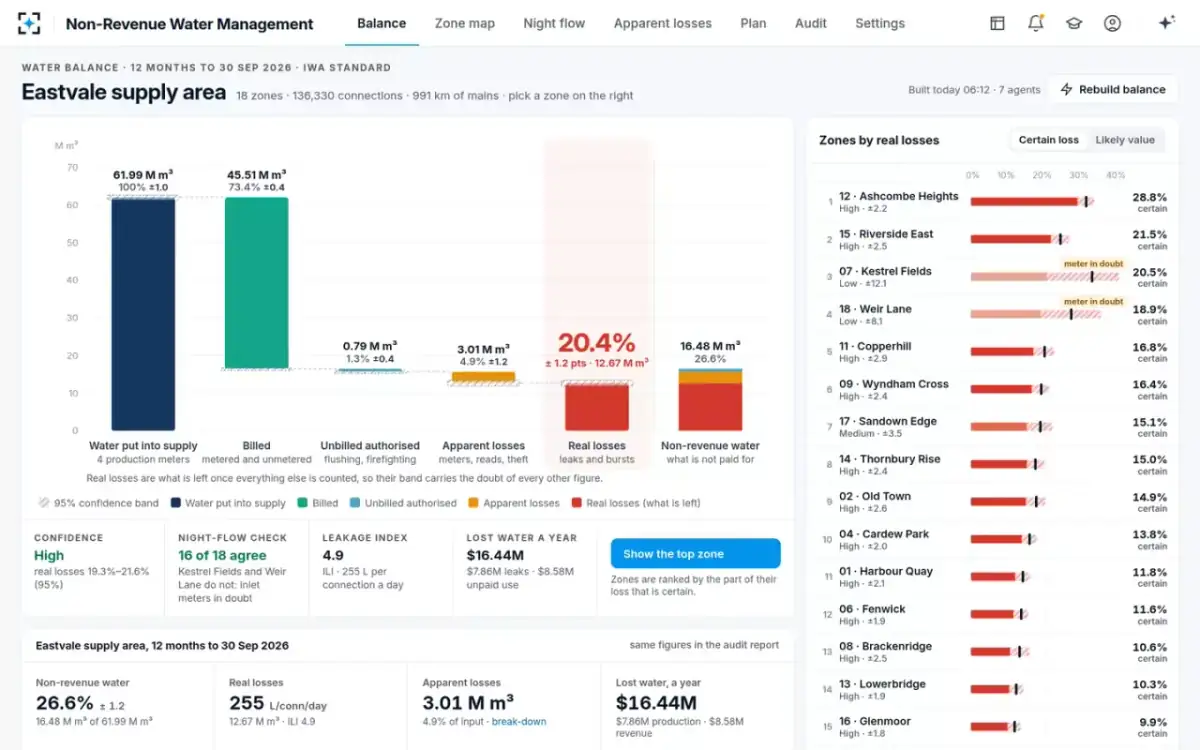The height and width of the screenshot is (750, 1200).
Task: Switch to the Balance tab
Action: 382,23
